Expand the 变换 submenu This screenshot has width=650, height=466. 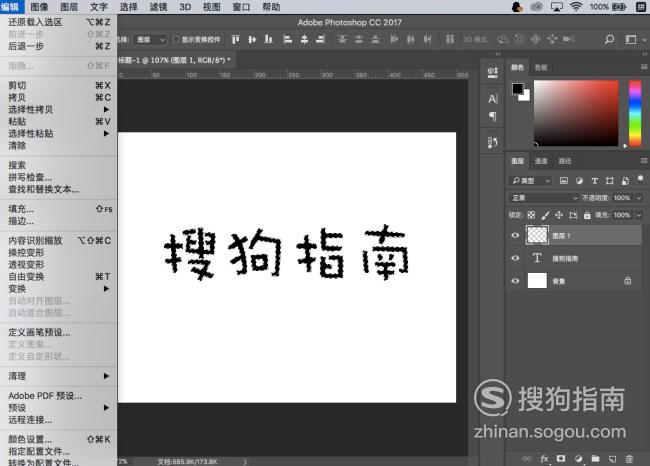tap(58, 289)
